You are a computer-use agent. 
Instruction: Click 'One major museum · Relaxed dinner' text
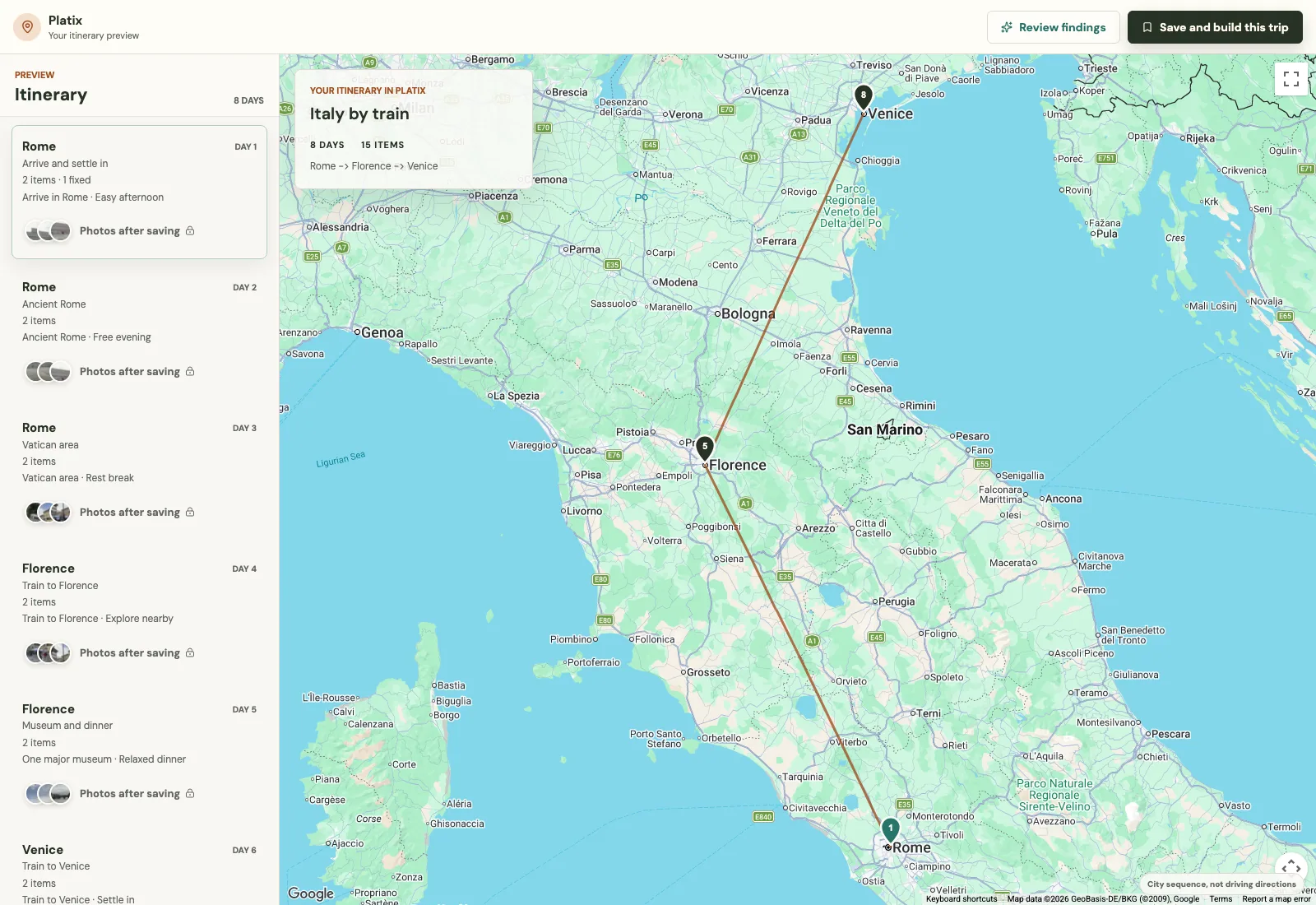pyautogui.click(x=104, y=759)
